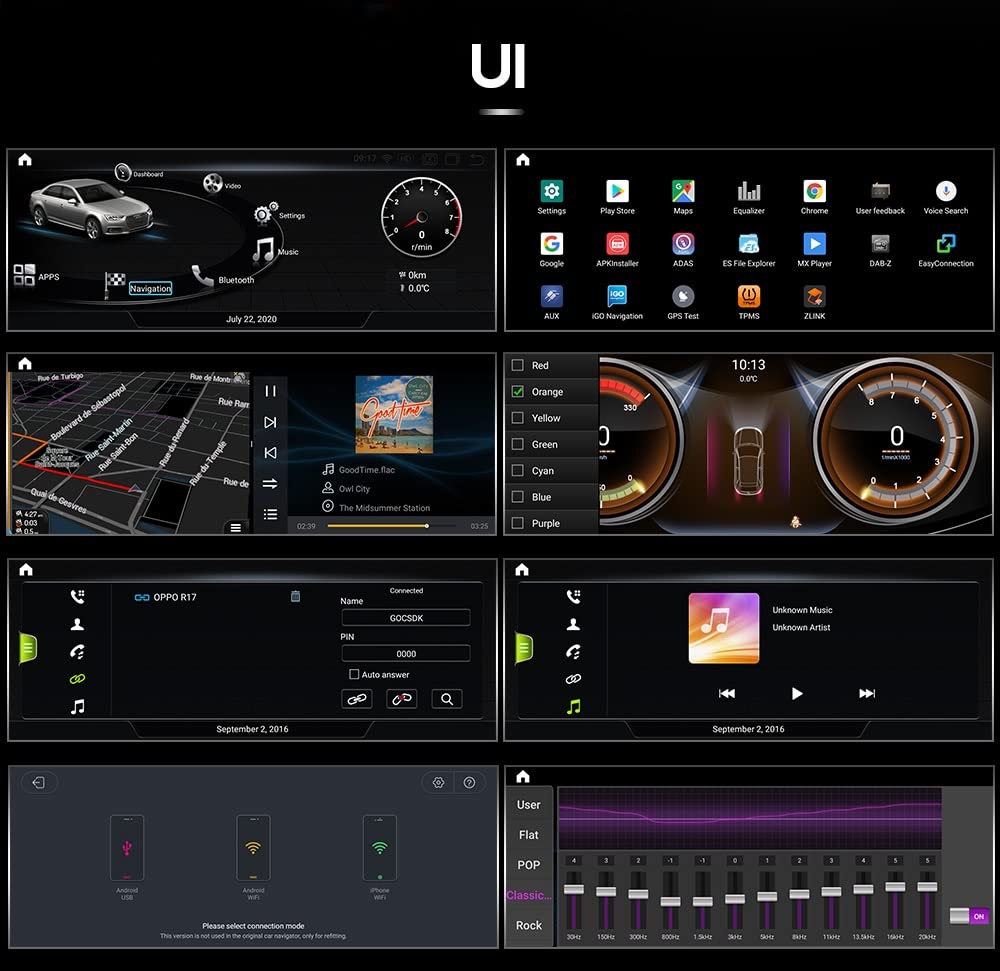Delete the OPPO R17 paired device
The height and width of the screenshot is (971, 1000).
pyautogui.click(x=295, y=596)
